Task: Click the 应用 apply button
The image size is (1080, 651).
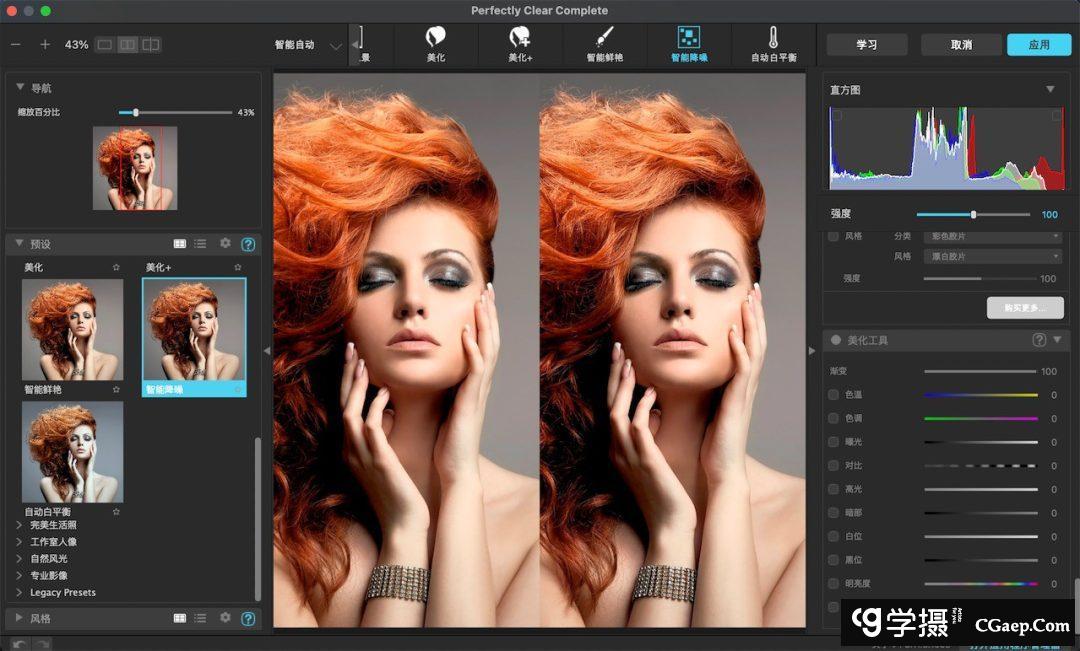Action: tap(1039, 45)
